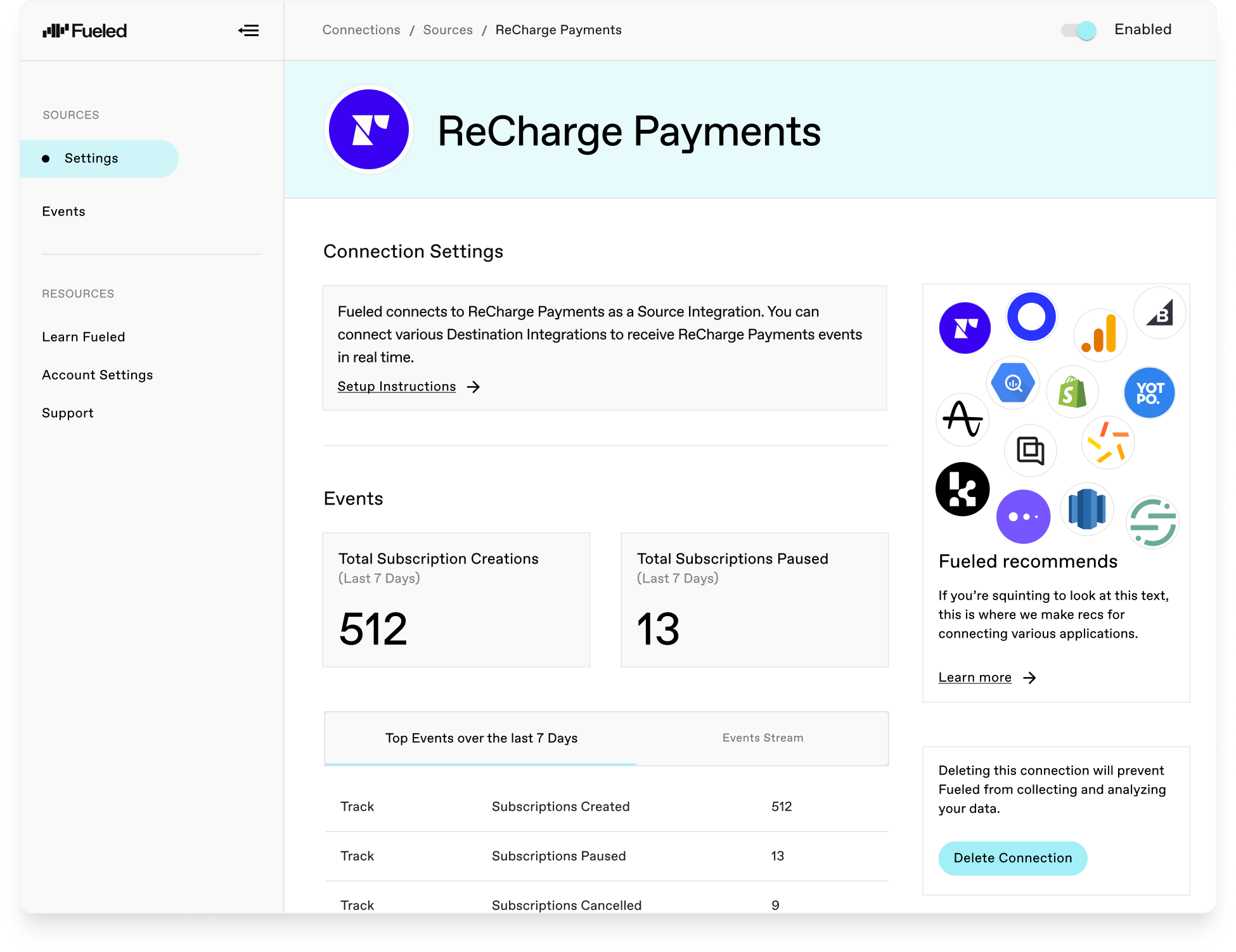The width and height of the screenshot is (1236, 952).
Task: Open Settings in the sidebar
Action: (x=99, y=158)
